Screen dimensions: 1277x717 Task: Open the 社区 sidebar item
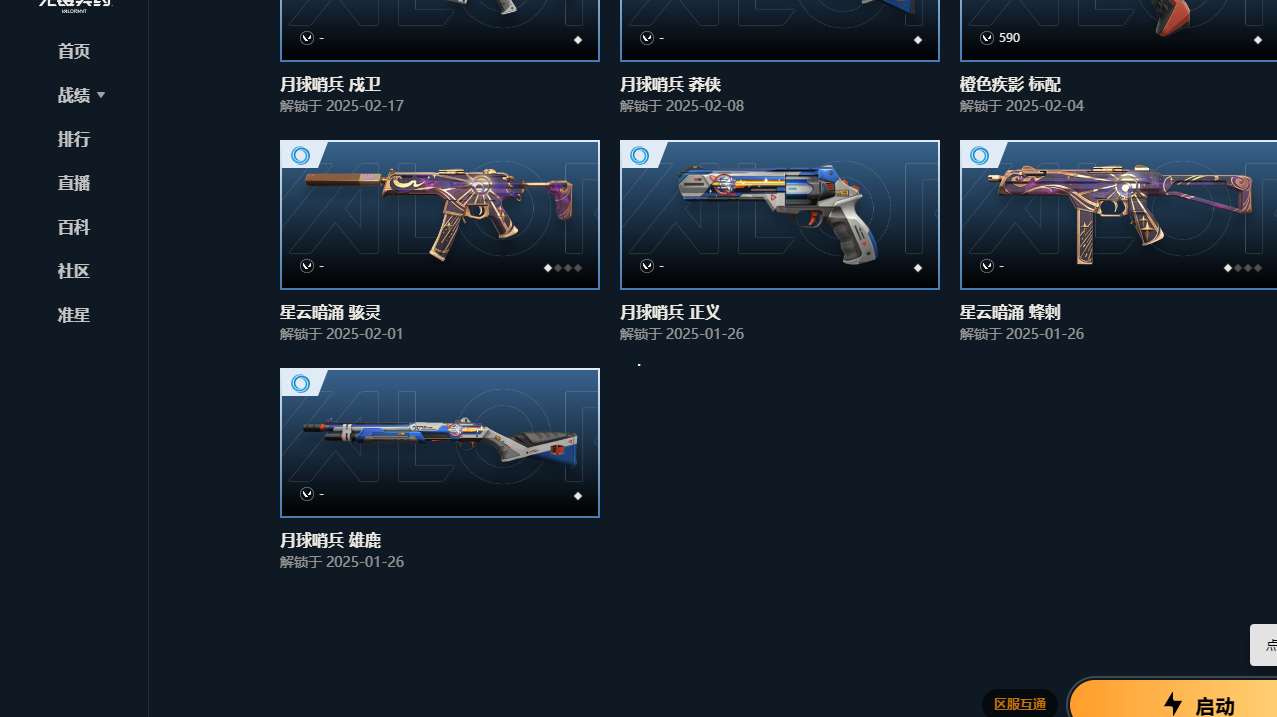pos(74,271)
